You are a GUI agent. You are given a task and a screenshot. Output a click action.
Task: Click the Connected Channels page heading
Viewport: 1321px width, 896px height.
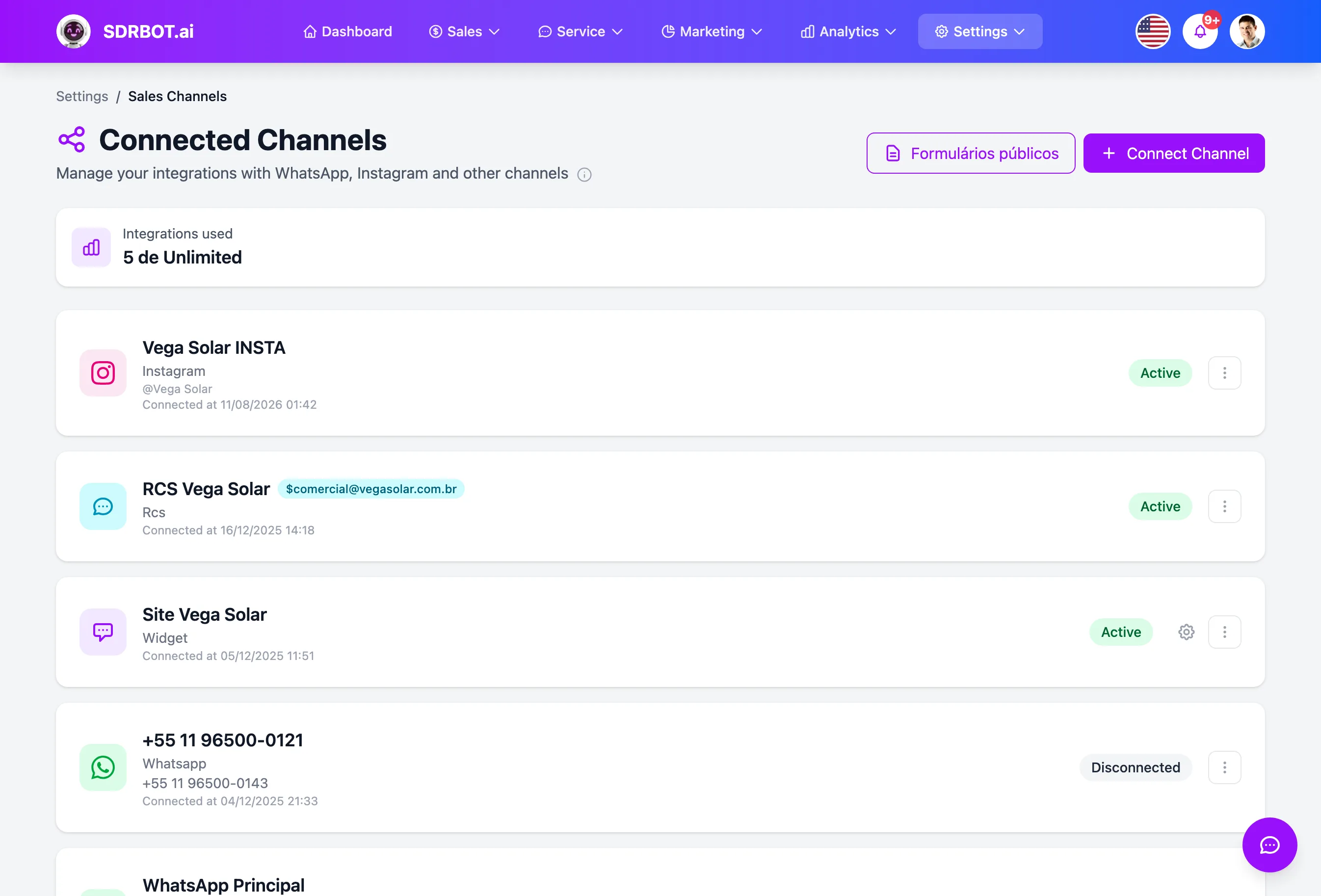pyautogui.click(x=243, y=140)
